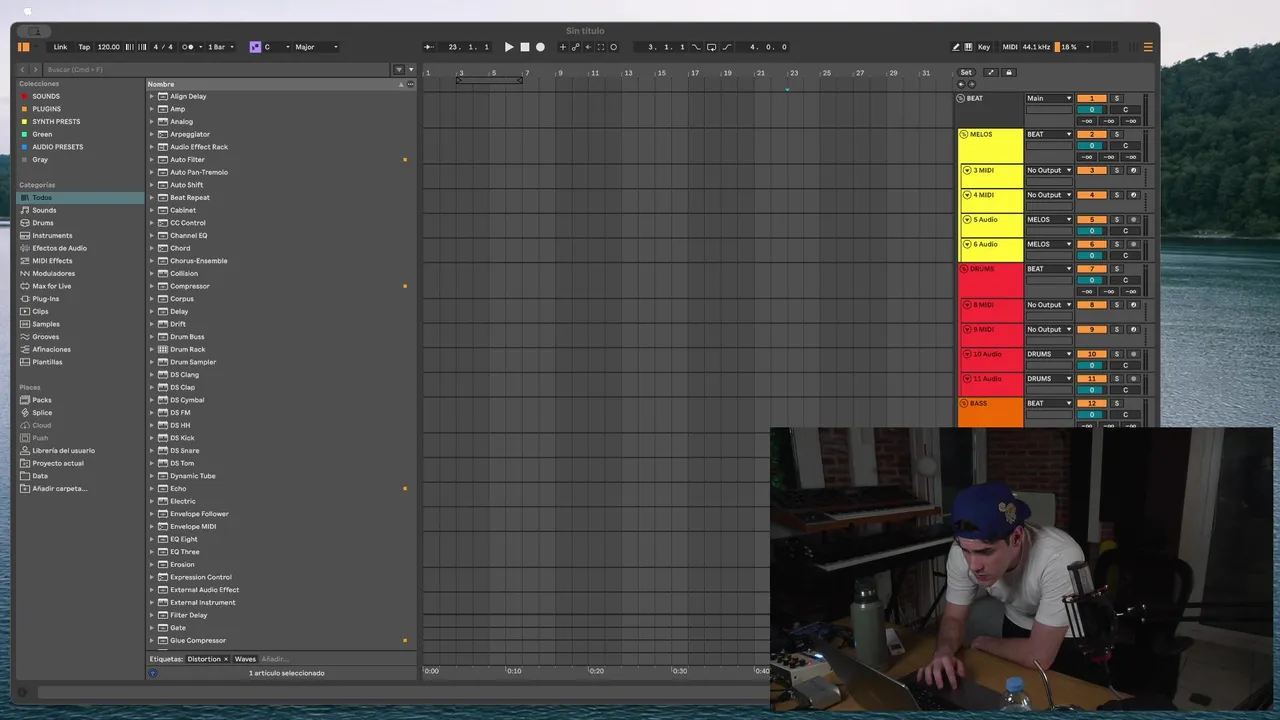This screenshot has width=1280, height=720.
Task: Click the Capture MIDI icon
Action: point(601,47)
